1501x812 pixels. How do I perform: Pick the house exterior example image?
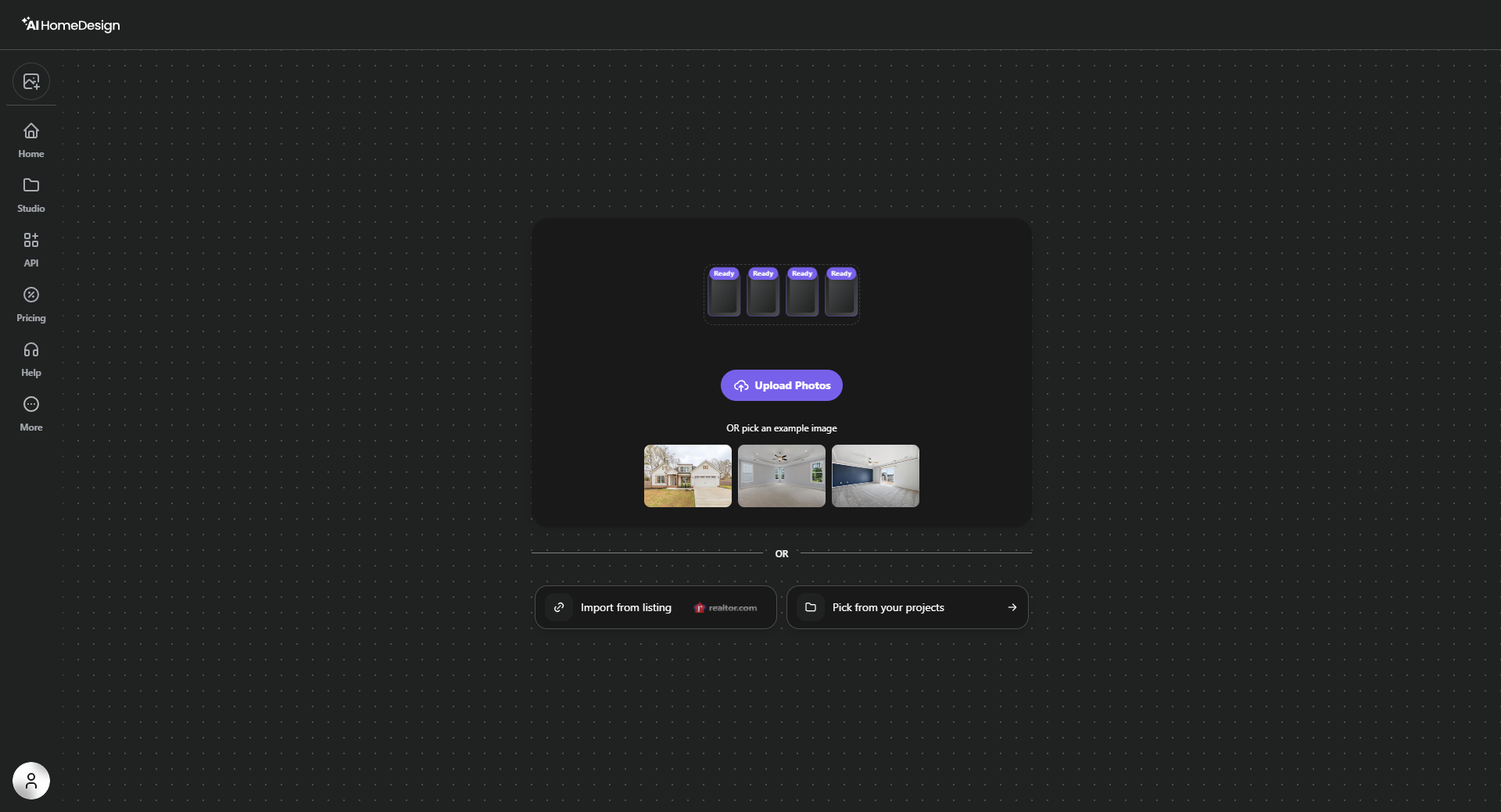688,476
